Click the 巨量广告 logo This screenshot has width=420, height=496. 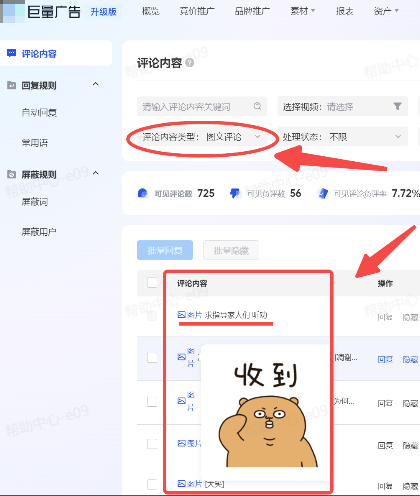pos(54,12)
